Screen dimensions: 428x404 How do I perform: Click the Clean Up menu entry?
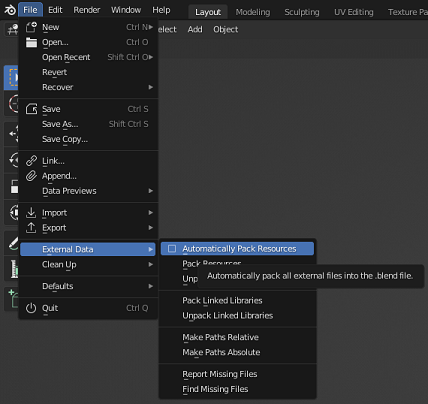pyautogui.click(x=88, y=264)
